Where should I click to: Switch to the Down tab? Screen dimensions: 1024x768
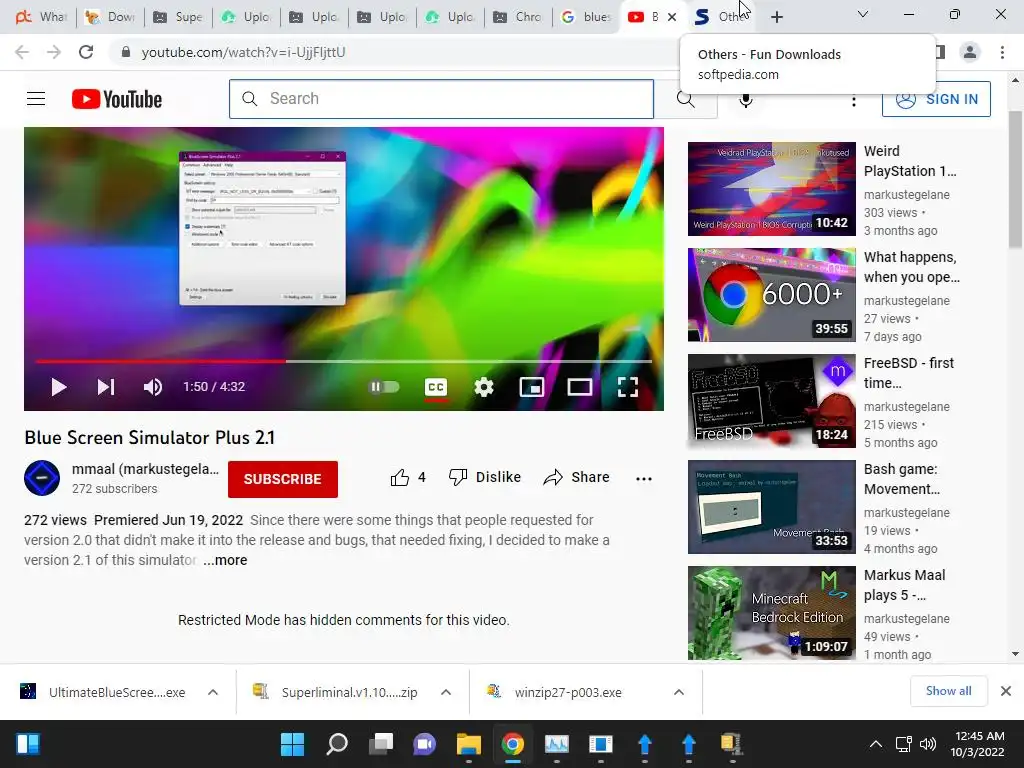coord(110,17)
